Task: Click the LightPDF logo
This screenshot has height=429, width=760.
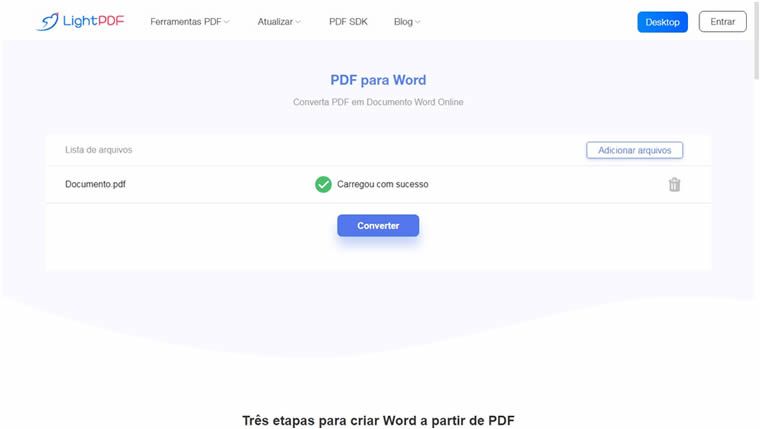Action: [80, 21]
